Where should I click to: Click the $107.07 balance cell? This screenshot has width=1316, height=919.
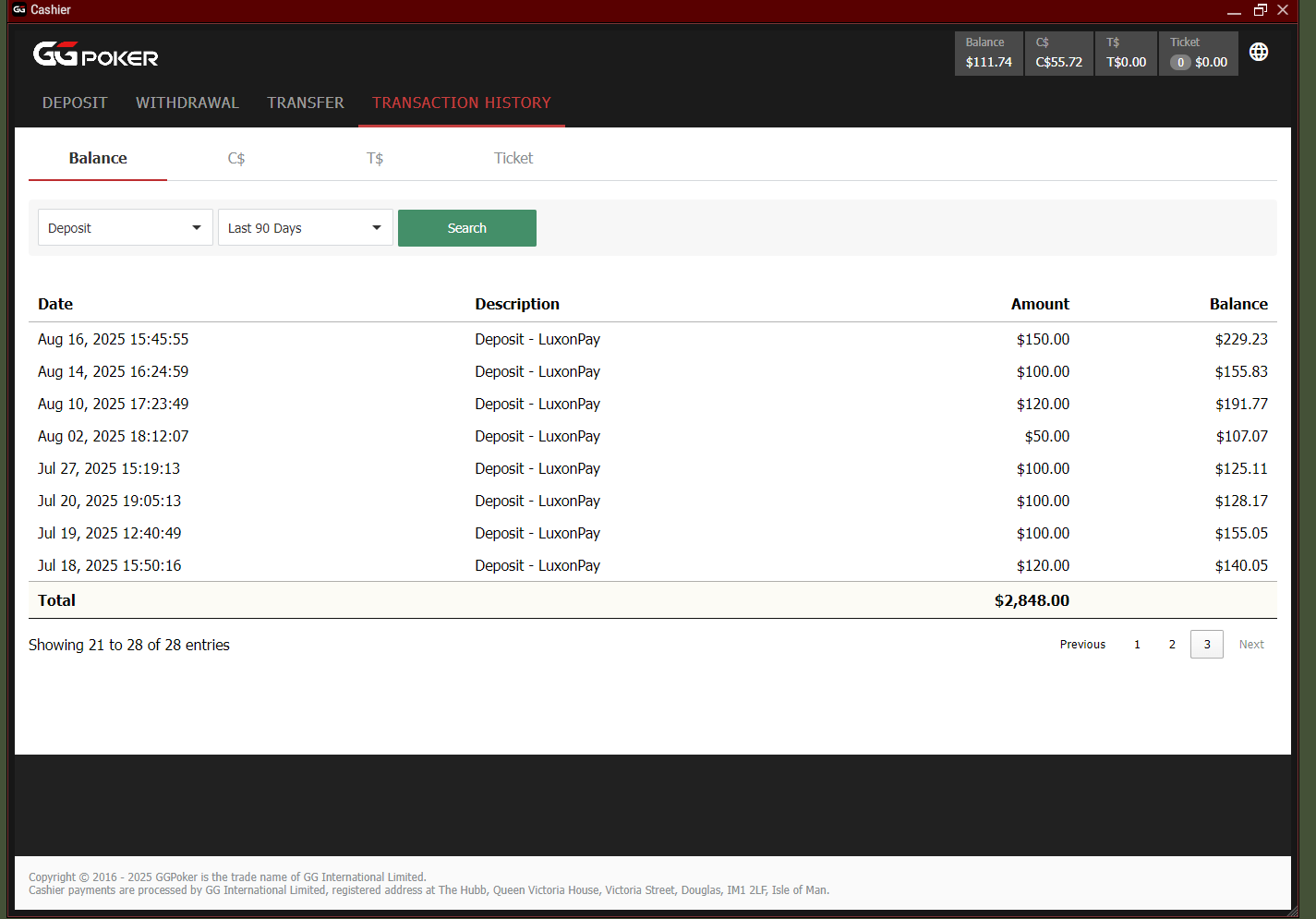1241,436
